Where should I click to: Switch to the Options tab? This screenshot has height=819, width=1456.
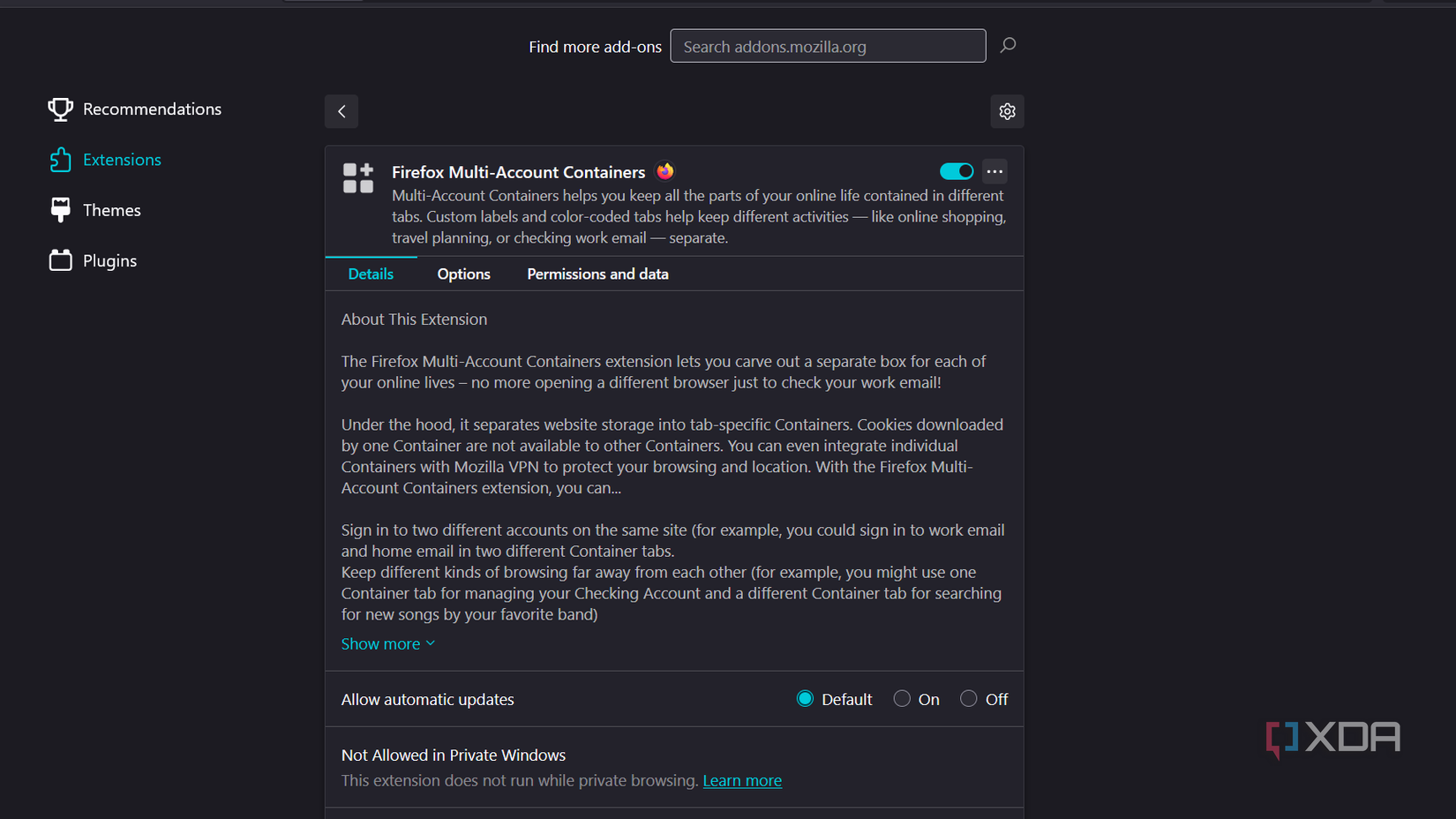(463, 274)
